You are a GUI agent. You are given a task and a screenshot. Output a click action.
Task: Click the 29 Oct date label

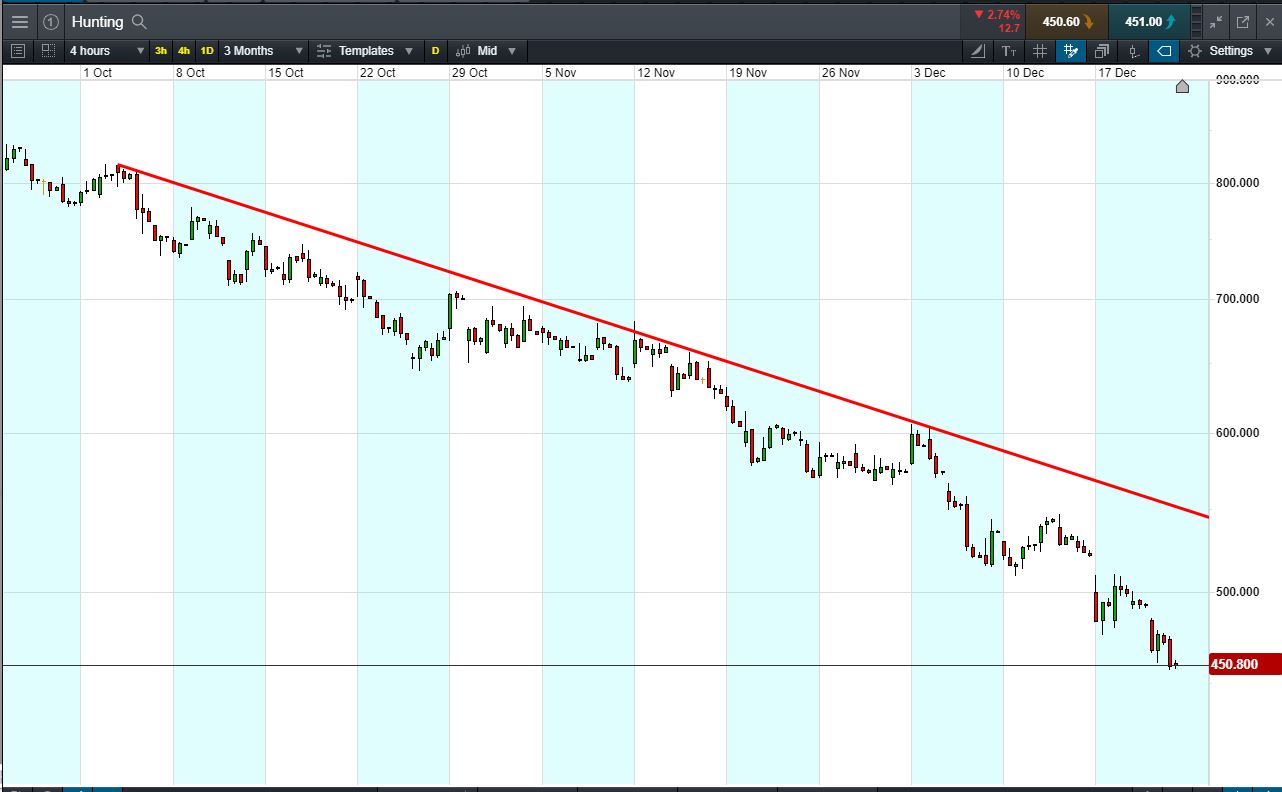(470, 73)
